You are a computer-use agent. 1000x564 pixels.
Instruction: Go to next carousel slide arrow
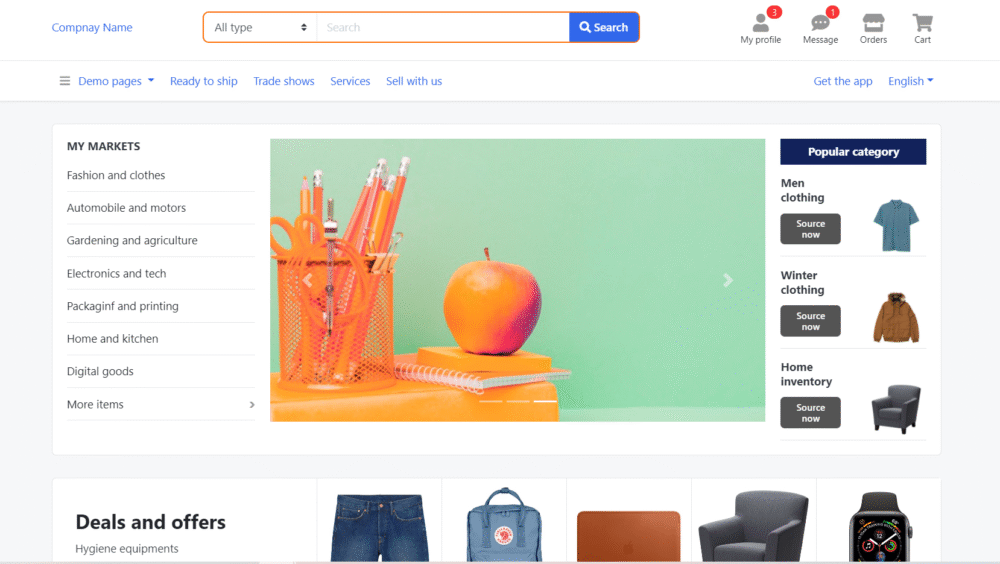pyautogui.click(x=728, y=280)
